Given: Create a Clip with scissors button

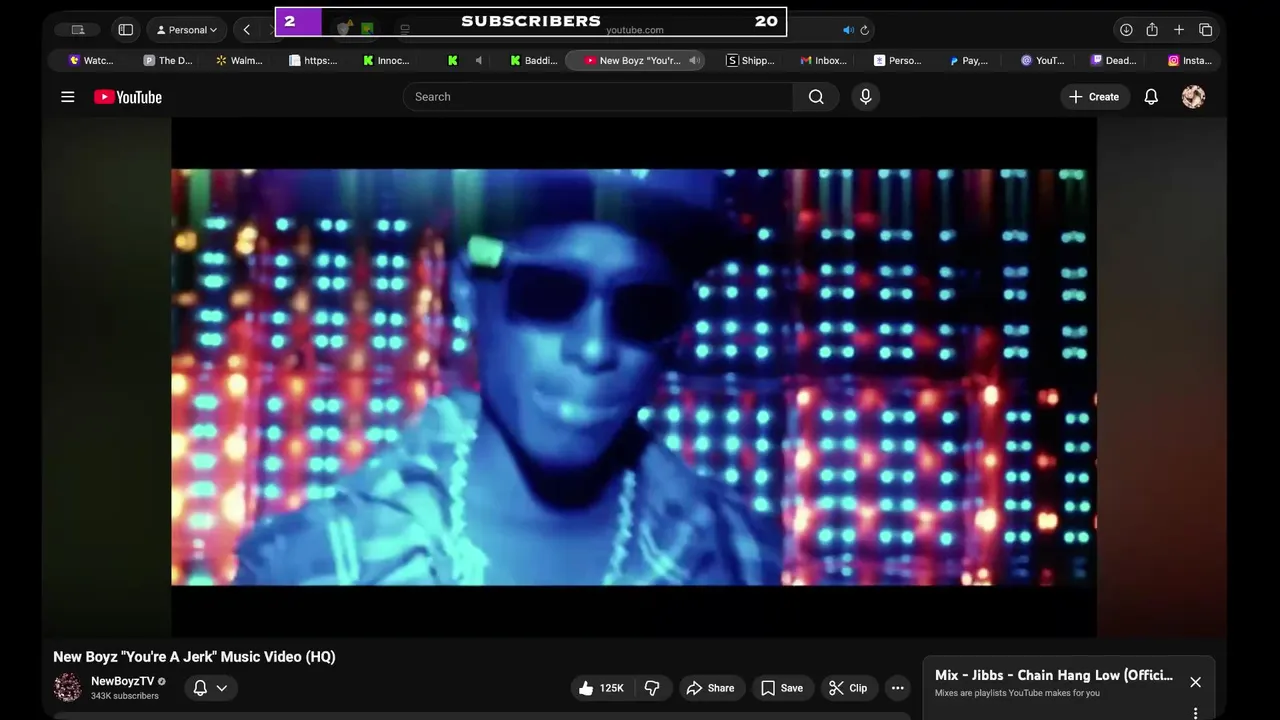Looking at the screenshot, I should pyautogui.click(x=848, y=688).
